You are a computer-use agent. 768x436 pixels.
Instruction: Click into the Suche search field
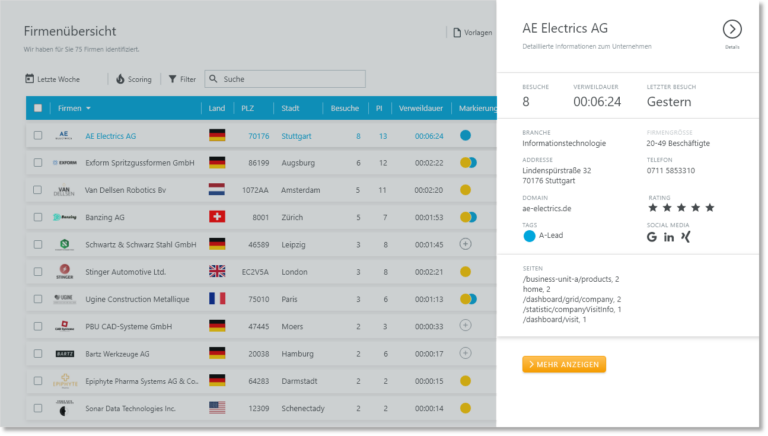point(285,79)
